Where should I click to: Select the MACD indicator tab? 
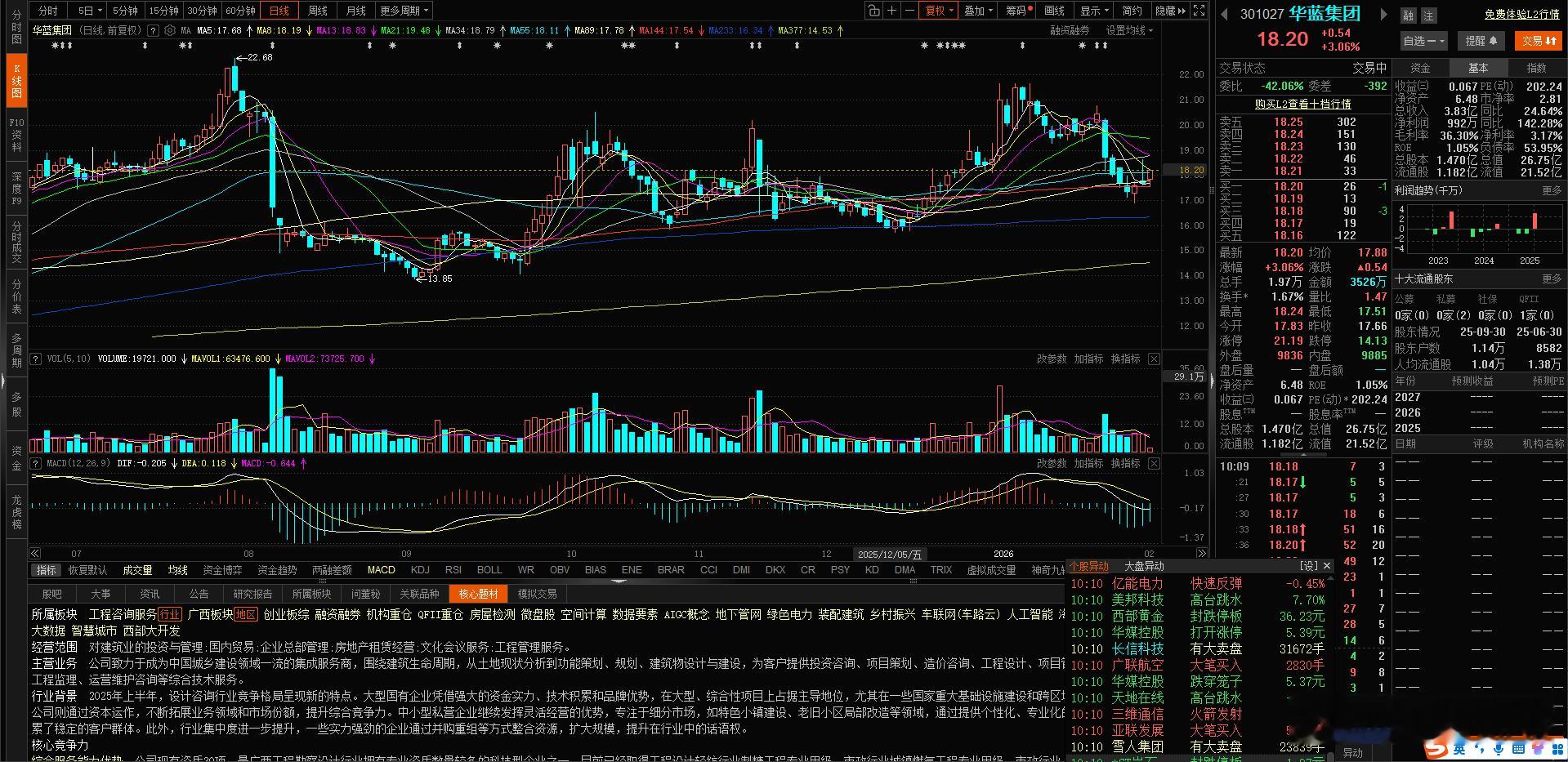[x=380, y=569]
